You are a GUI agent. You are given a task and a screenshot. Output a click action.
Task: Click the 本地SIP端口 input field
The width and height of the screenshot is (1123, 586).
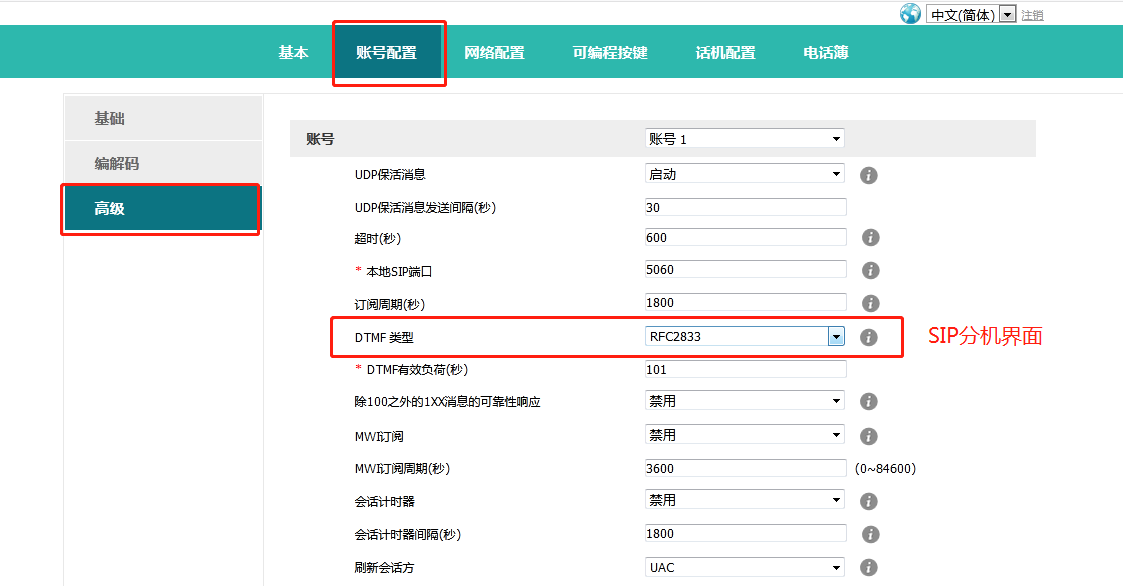pos(746,270)
